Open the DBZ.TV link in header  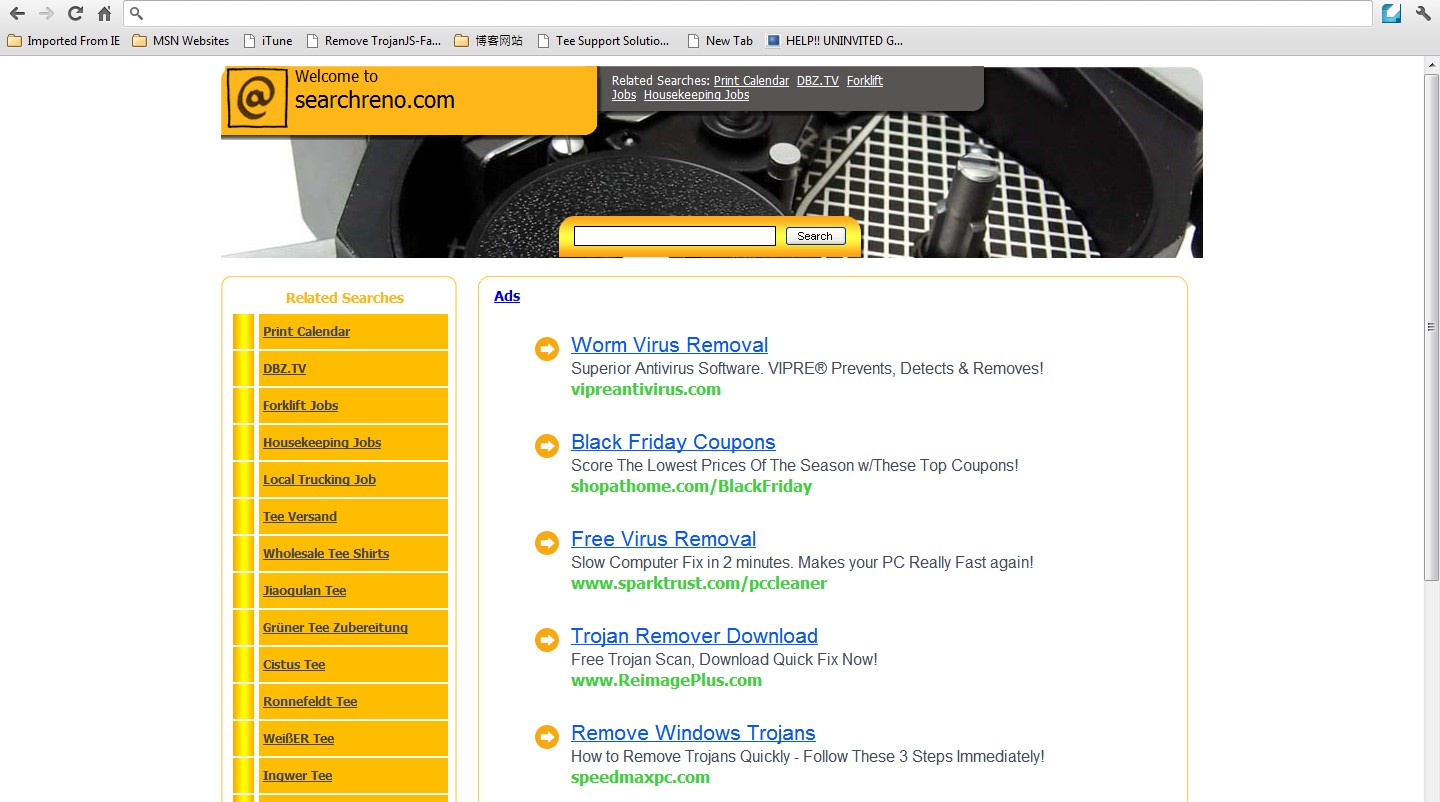click(x=818, y=81)
